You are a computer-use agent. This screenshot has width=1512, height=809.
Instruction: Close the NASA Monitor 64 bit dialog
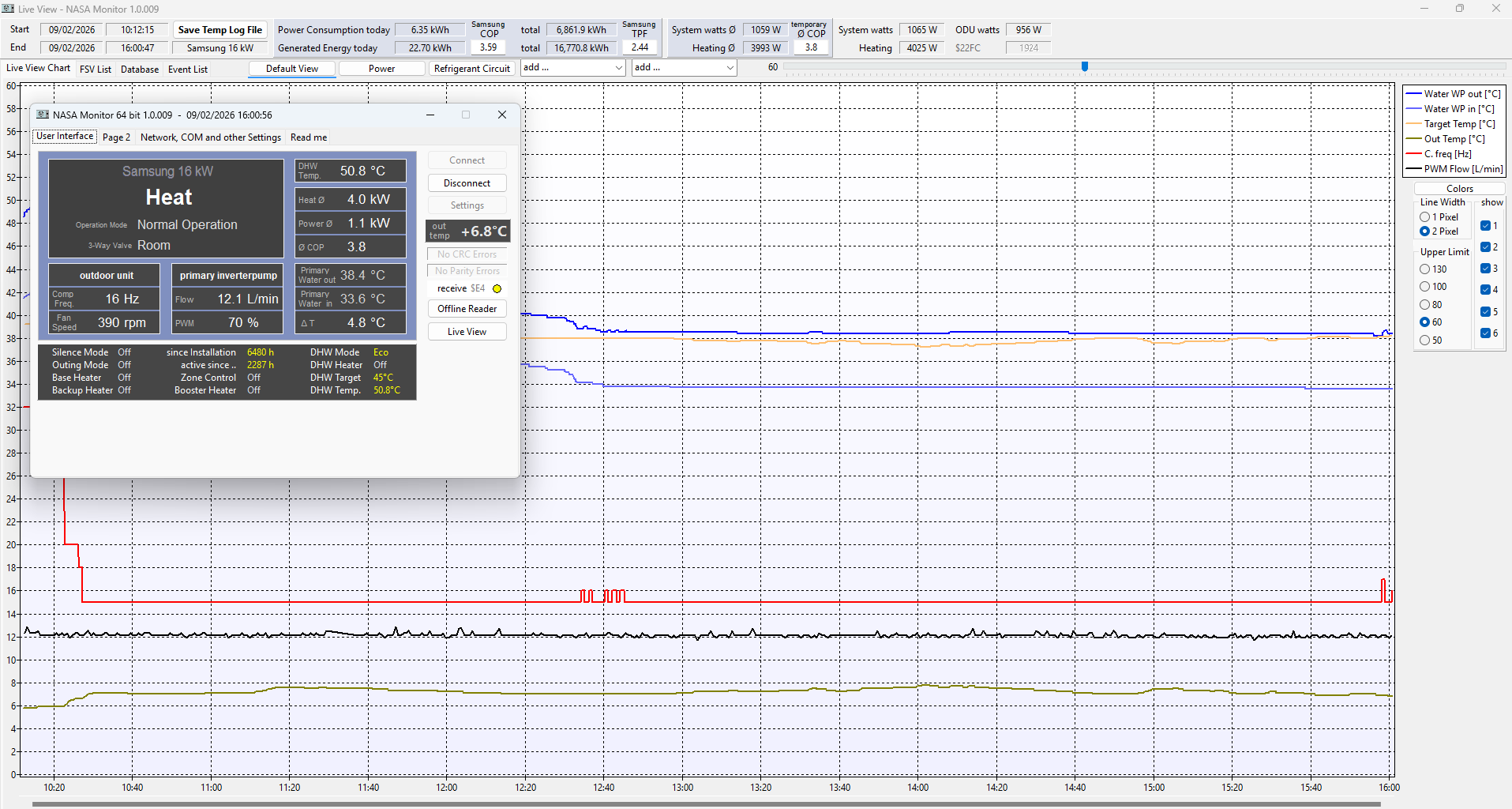(501, 115)
